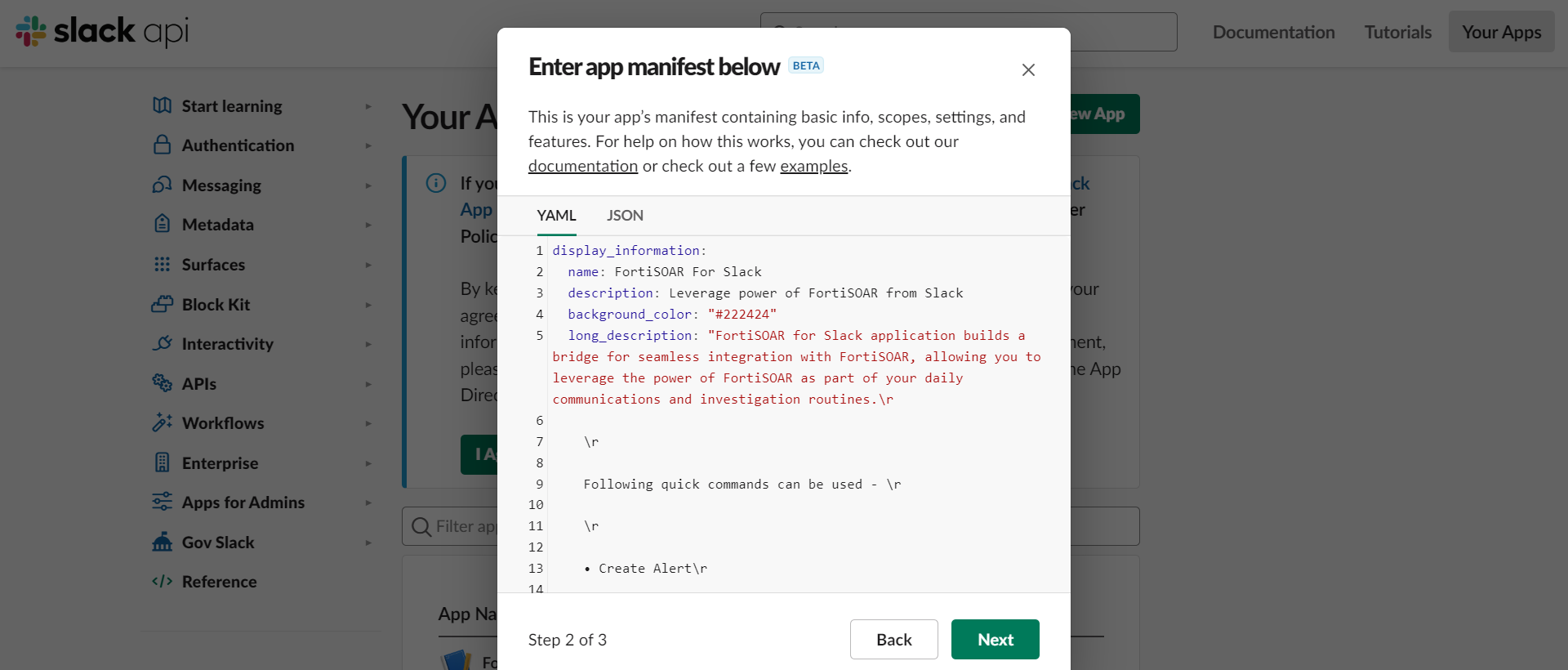Screen dimensions: 1568x670
Task: Click the Start learning book icon
Action: click(x=162, y=105)
